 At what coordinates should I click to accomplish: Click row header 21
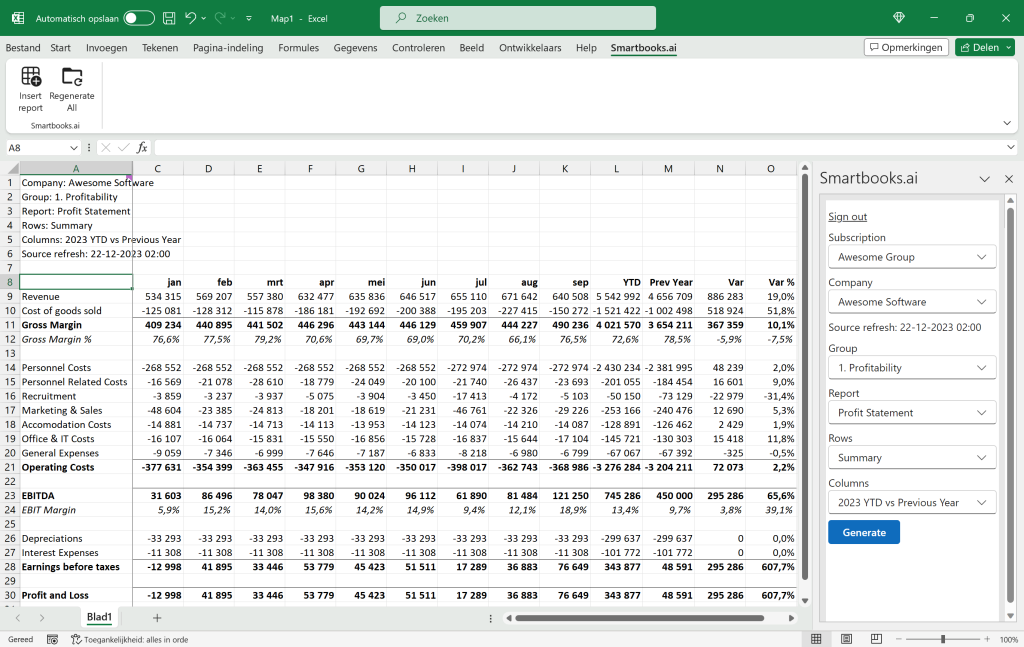click(10, 467)
